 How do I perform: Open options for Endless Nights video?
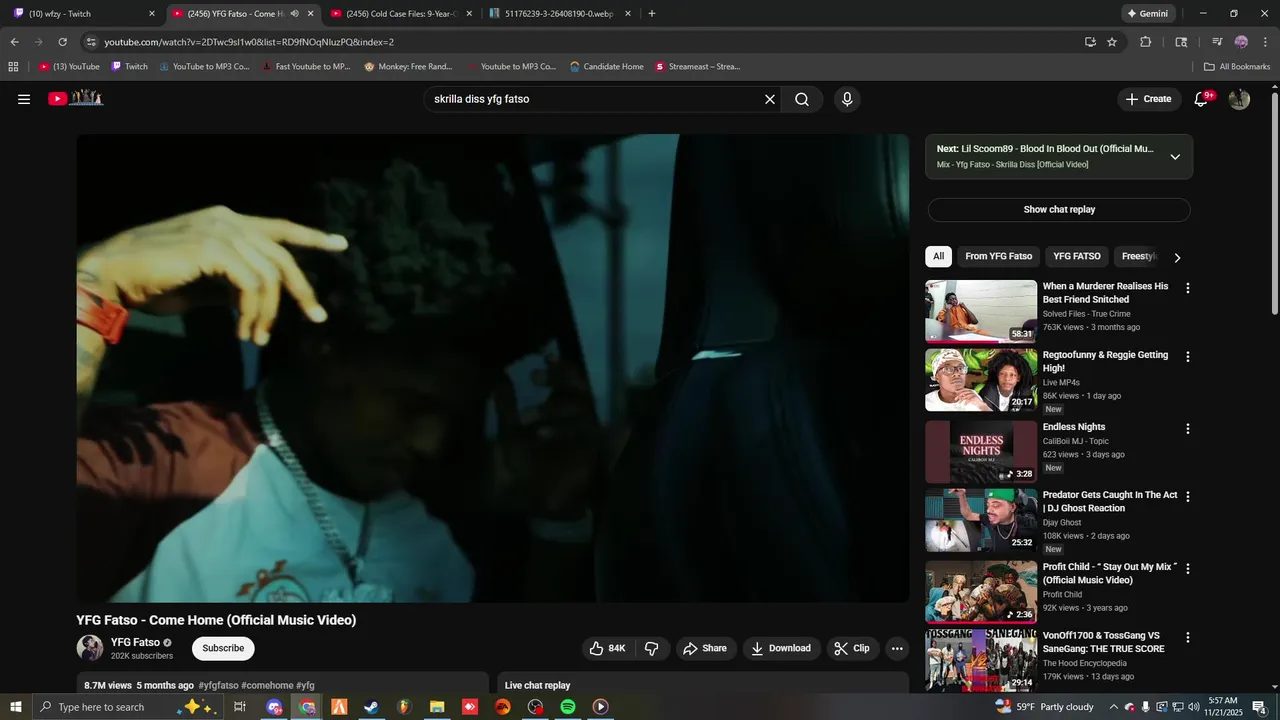pos(1188,429)
